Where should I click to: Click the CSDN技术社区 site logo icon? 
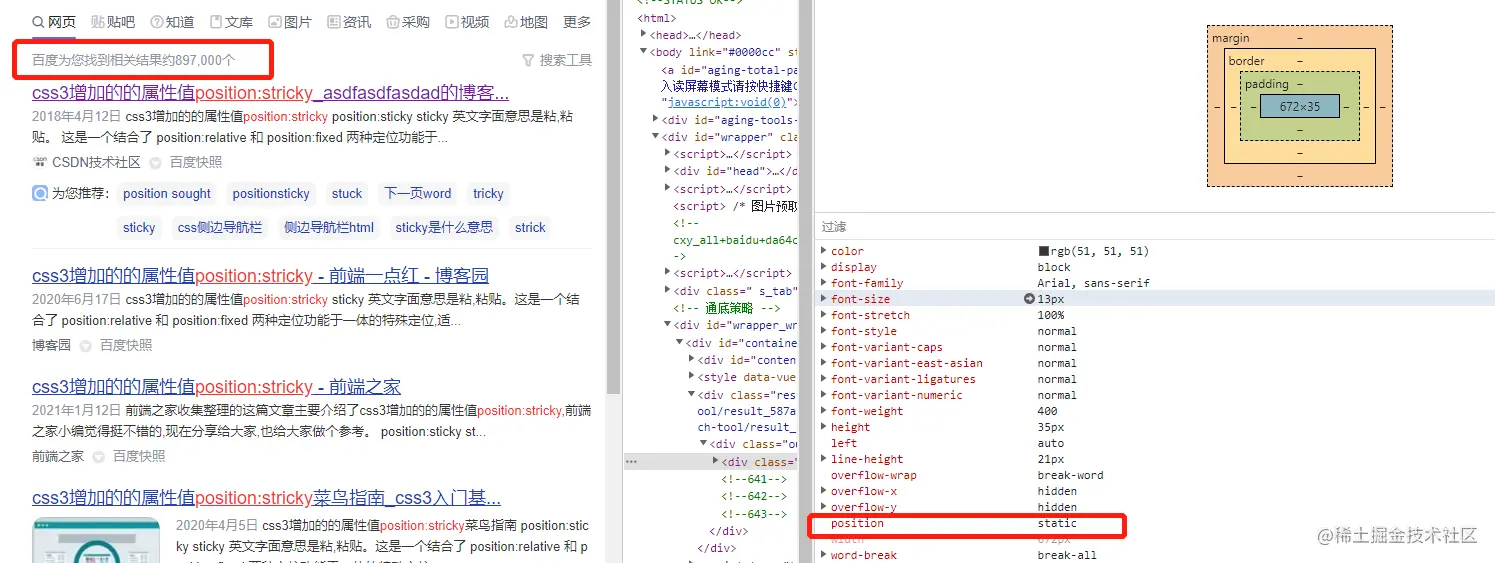point(40,162)
